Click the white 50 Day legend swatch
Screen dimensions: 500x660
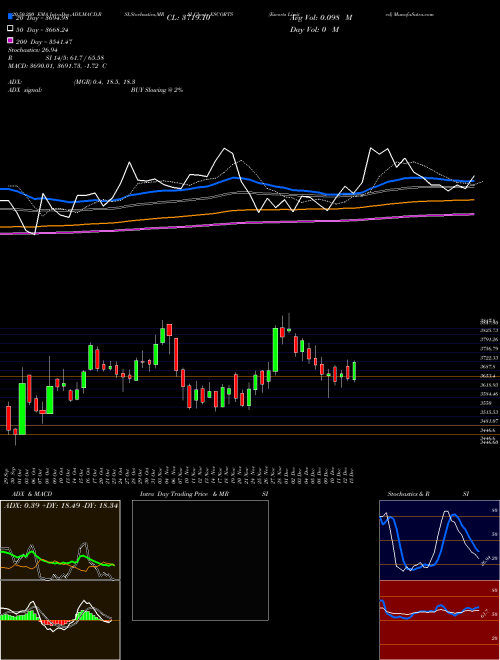11,29
